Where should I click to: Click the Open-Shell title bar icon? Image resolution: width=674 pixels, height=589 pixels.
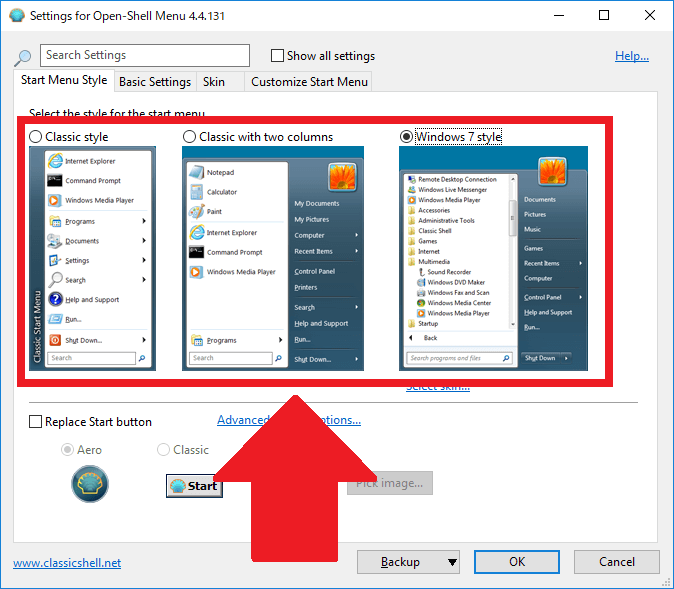click(x=16, y=16)
